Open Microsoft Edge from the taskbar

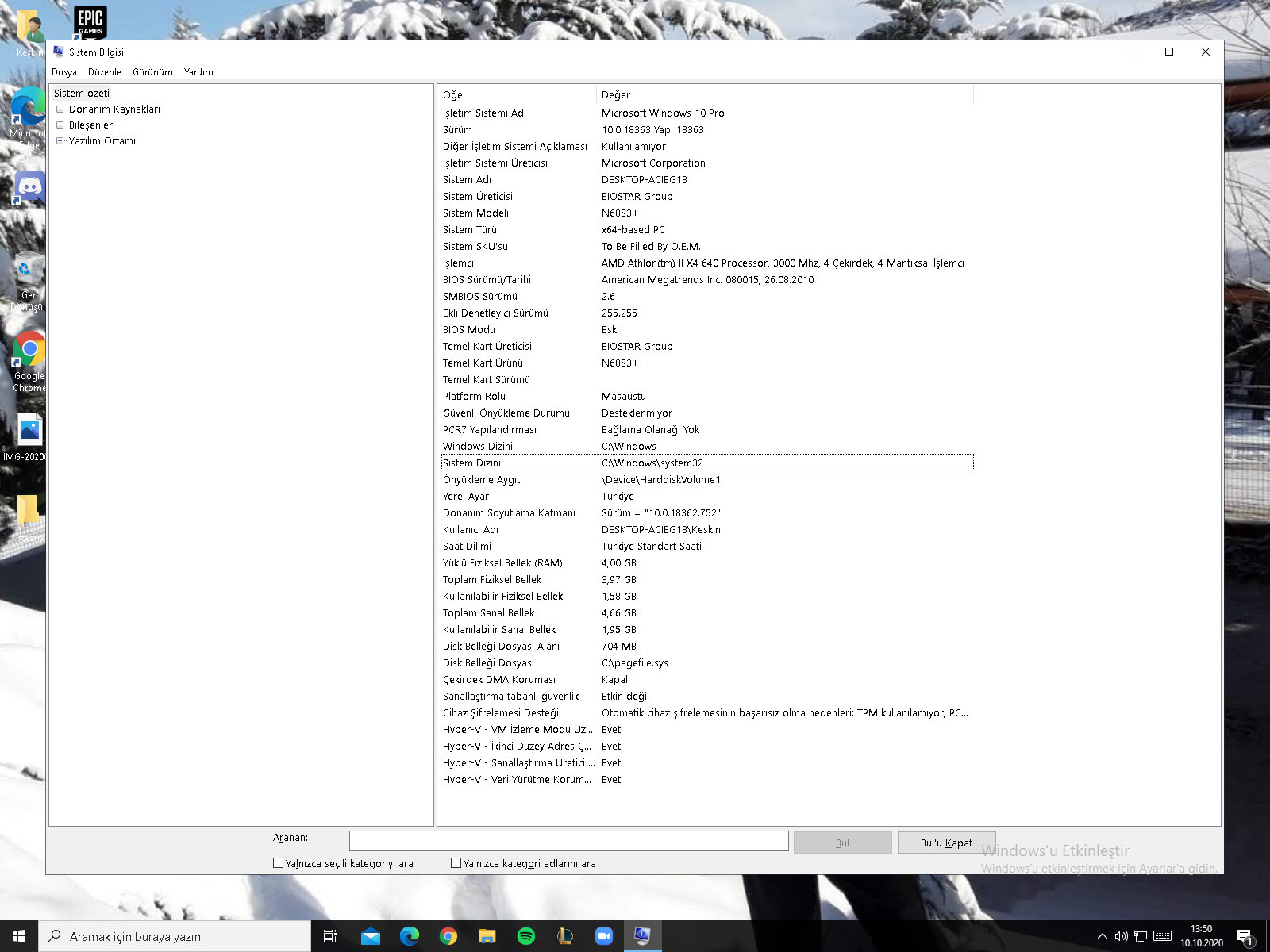click(x=410, y=936)
